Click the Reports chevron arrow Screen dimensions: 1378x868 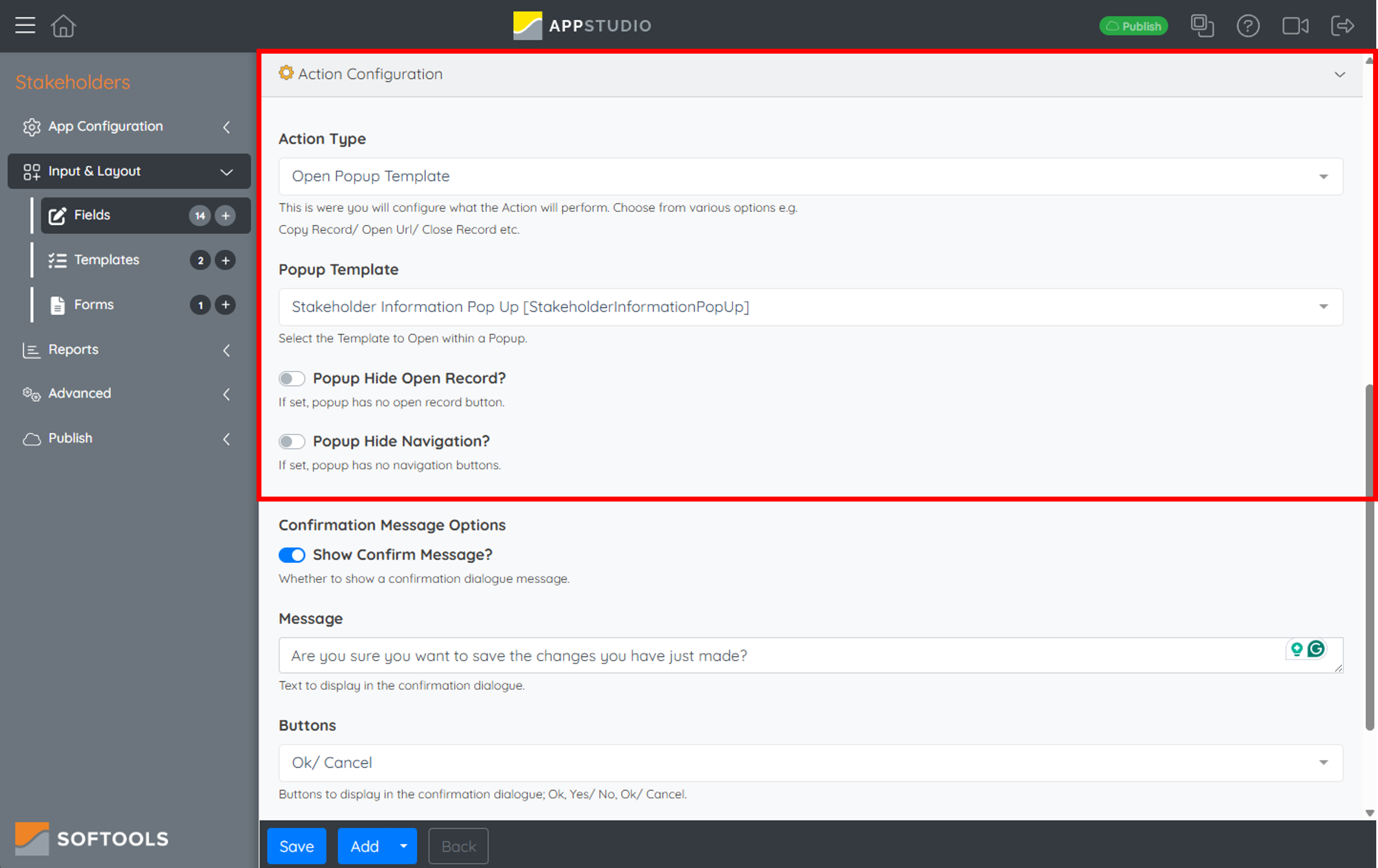[227, 350]
